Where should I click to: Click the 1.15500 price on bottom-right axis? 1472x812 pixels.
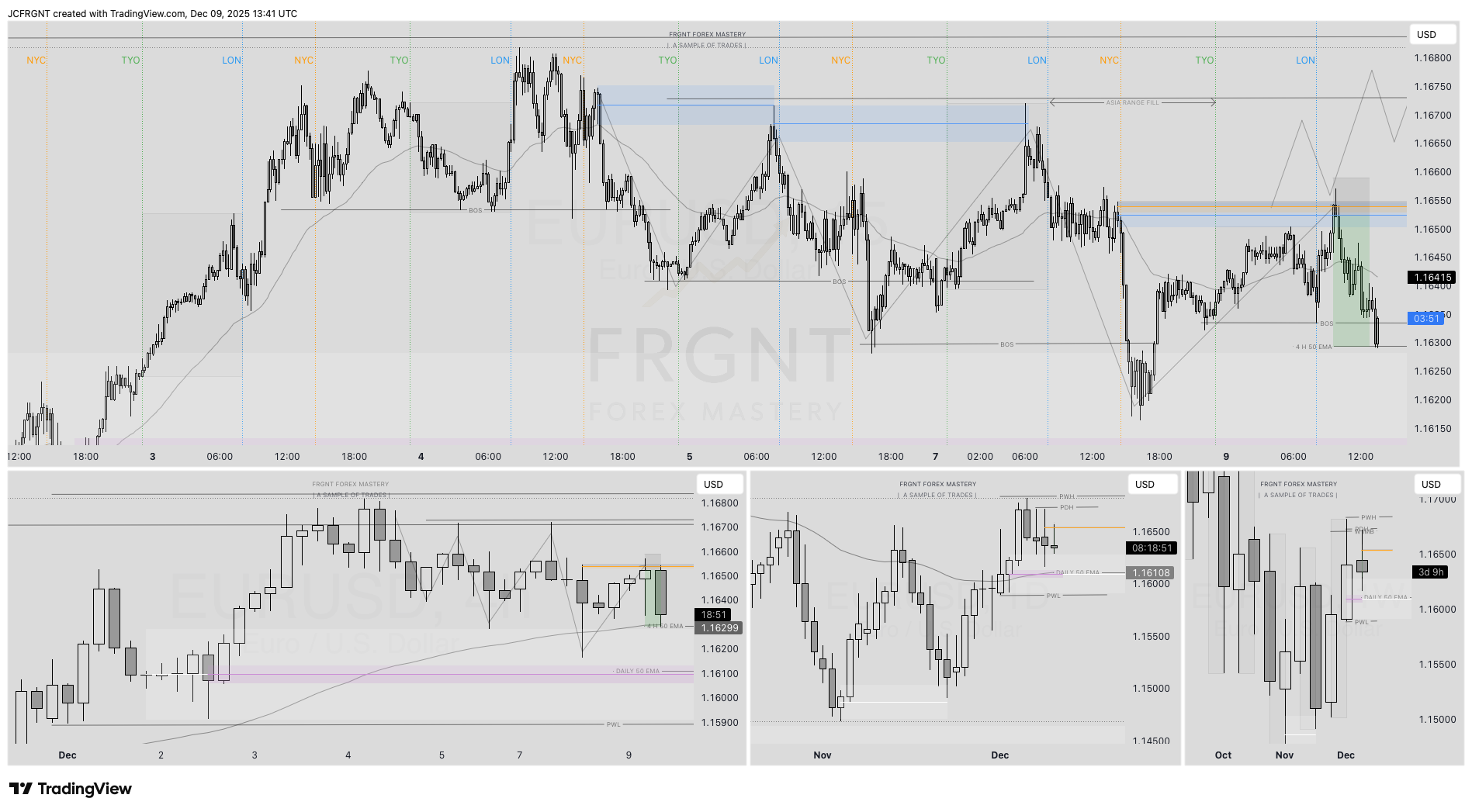coord(1437,664)
